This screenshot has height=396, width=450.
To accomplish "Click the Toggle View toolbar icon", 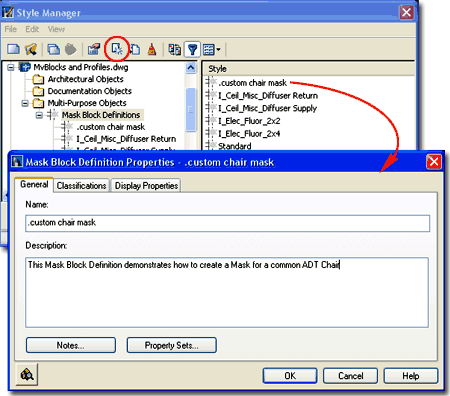I will tap(174, 49).
